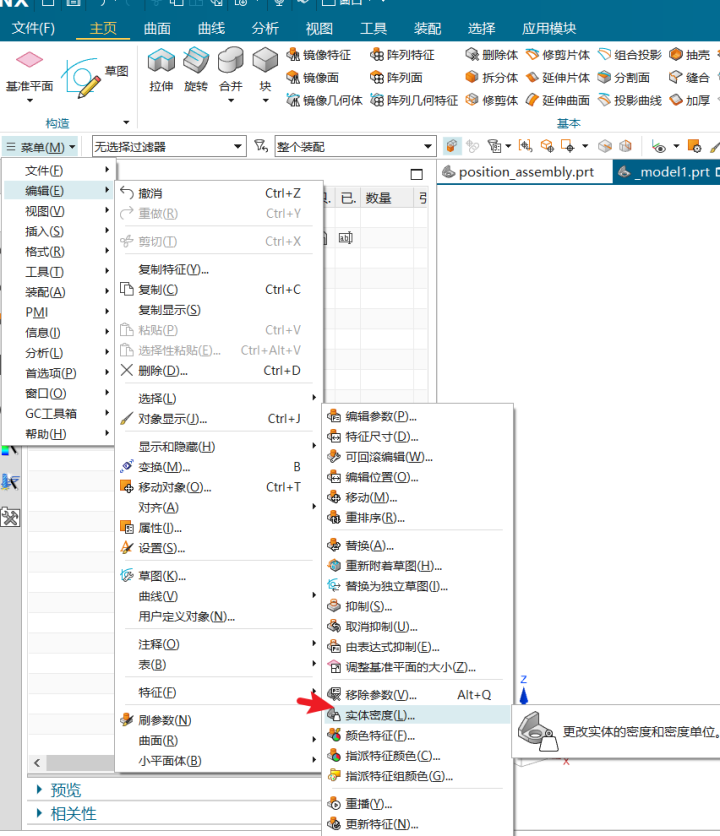720x836 pixels.
Task: Choose 撤消 undo in edit menu
Action: [x=219, y=193]
